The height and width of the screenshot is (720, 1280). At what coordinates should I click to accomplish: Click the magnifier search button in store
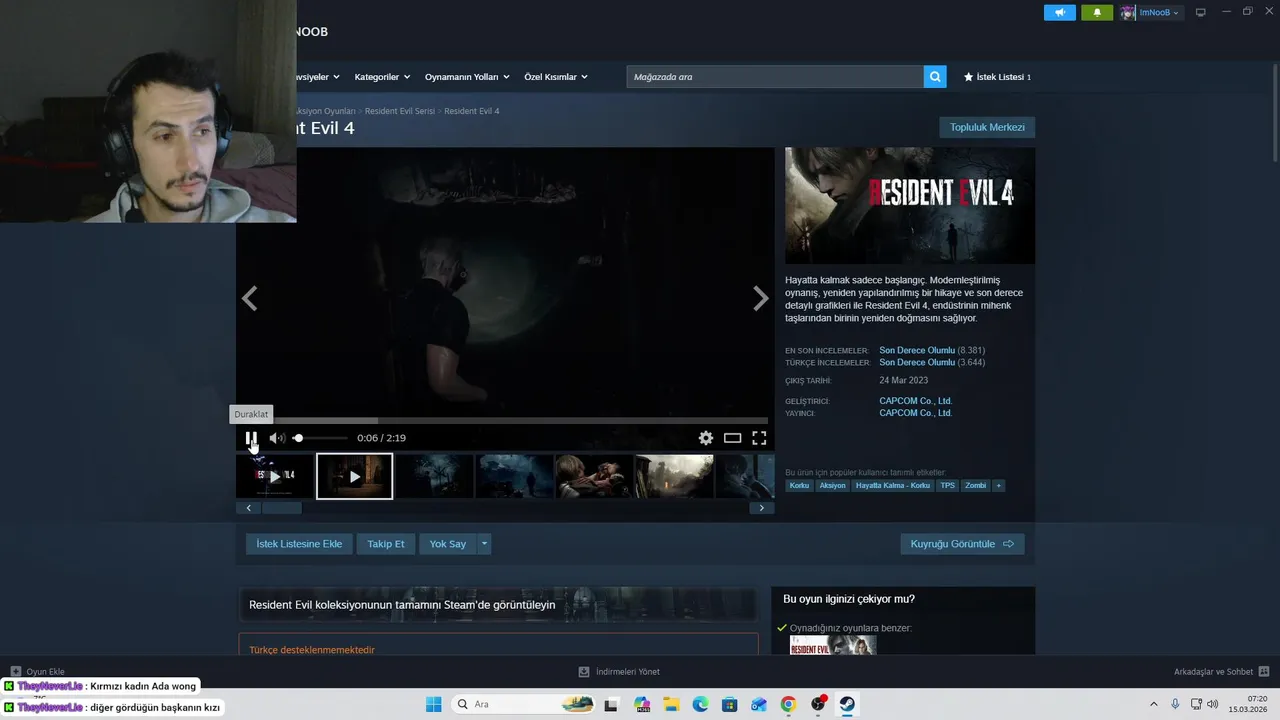pos(935,77)
